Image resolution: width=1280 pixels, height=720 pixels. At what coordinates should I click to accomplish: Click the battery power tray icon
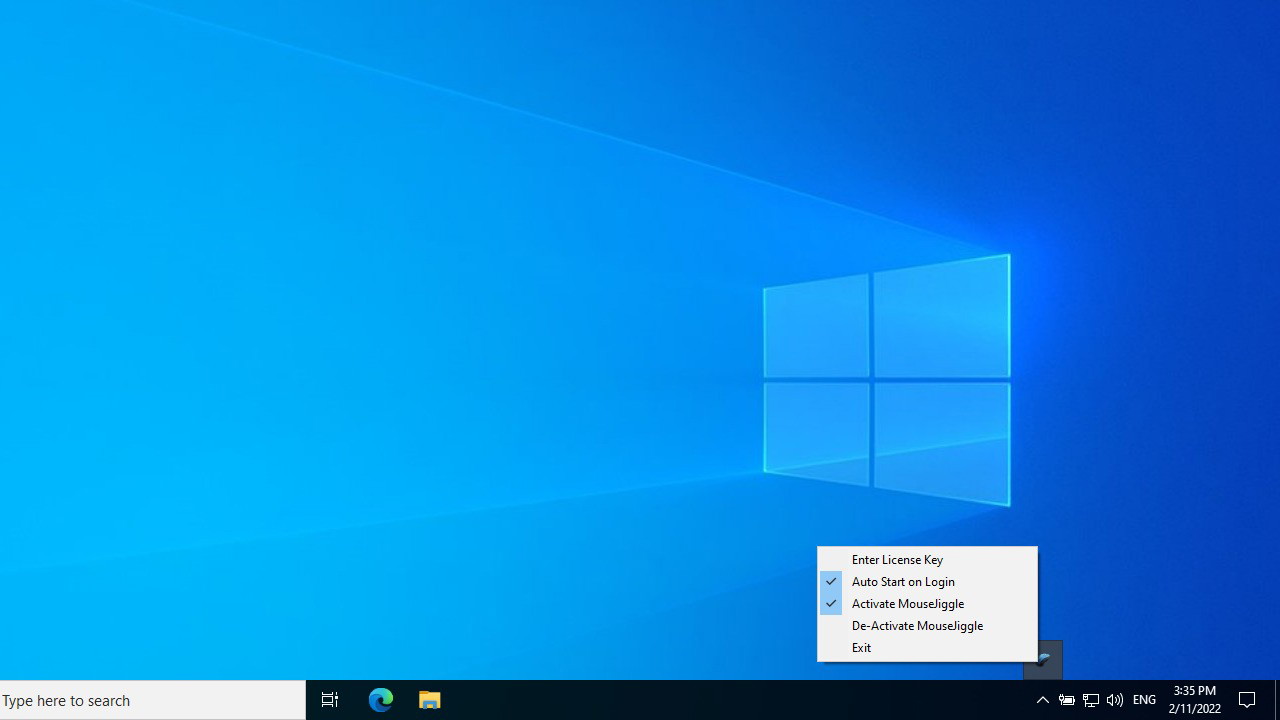pos(1067,700)
